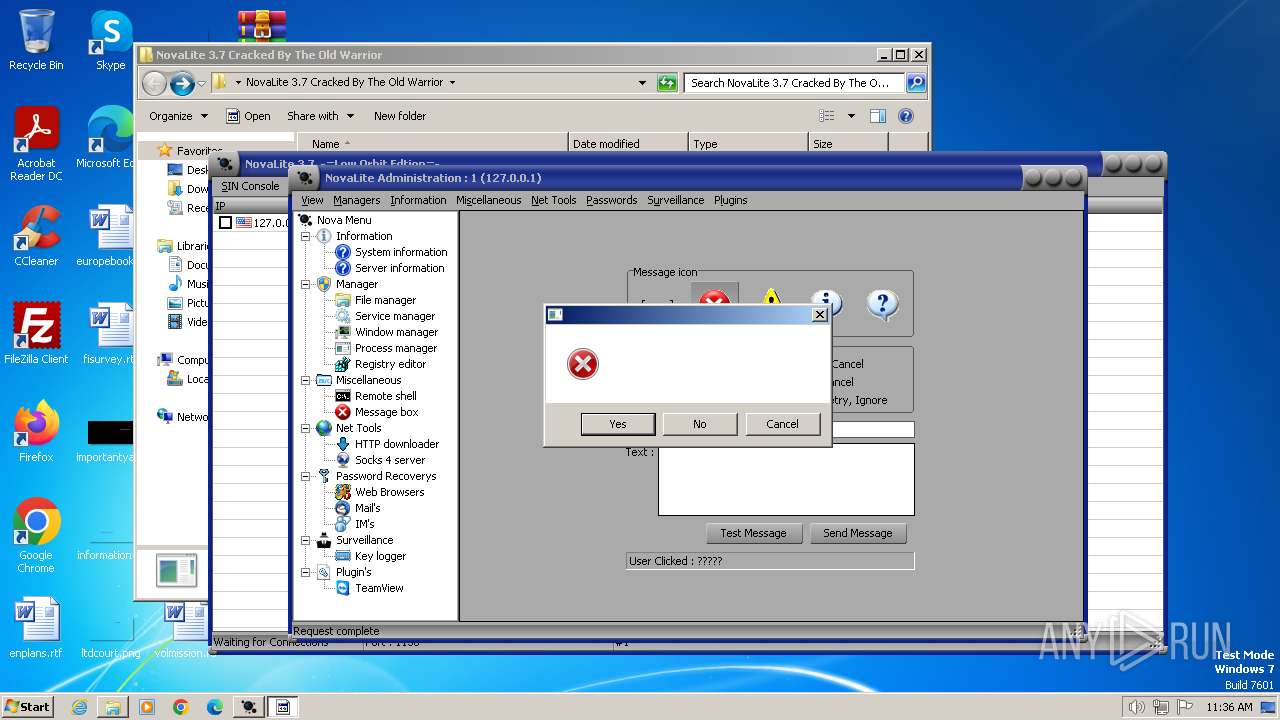Close the message dialog with X
This screenshot has width=1280, height=720.
click(x=820, y=314)
